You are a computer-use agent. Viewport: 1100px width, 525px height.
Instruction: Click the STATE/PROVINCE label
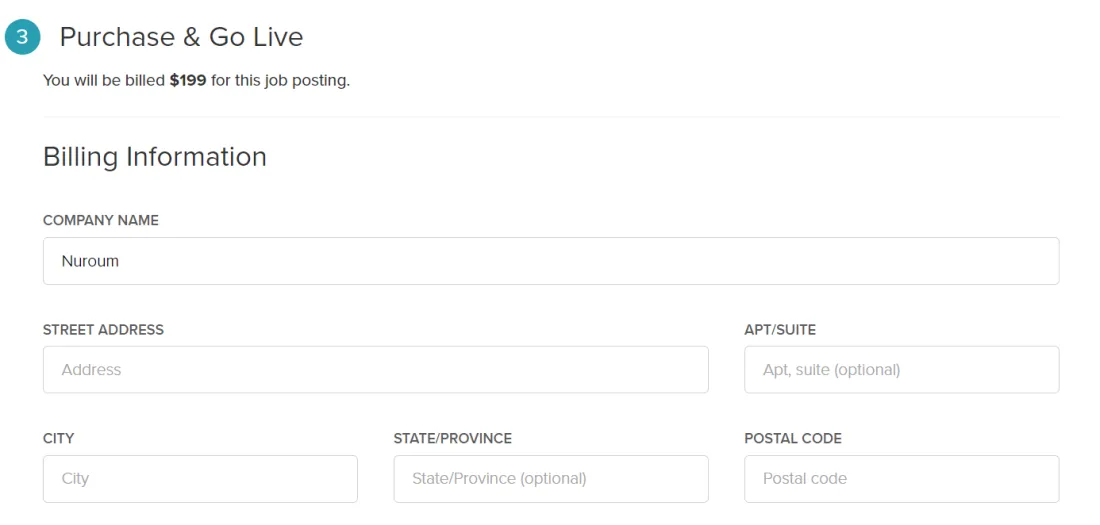coord(452,439)
